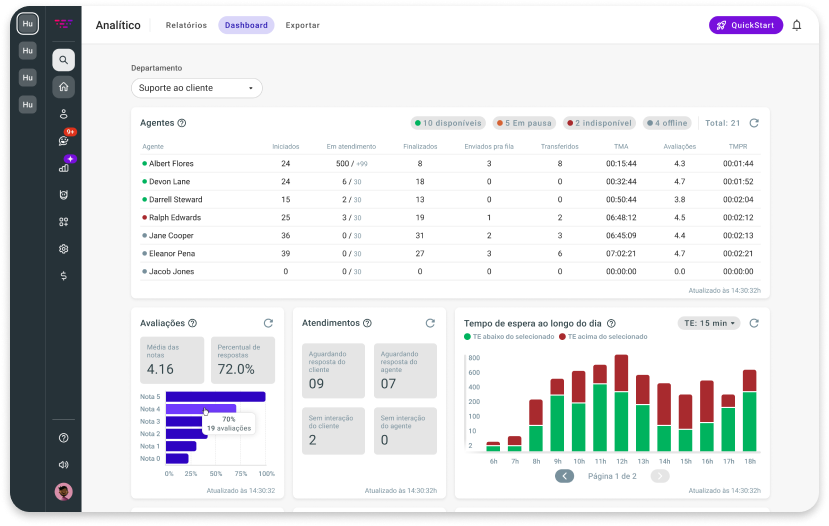
Task: Select the first Hu workspace tile
Action: [x=27, y=24]
